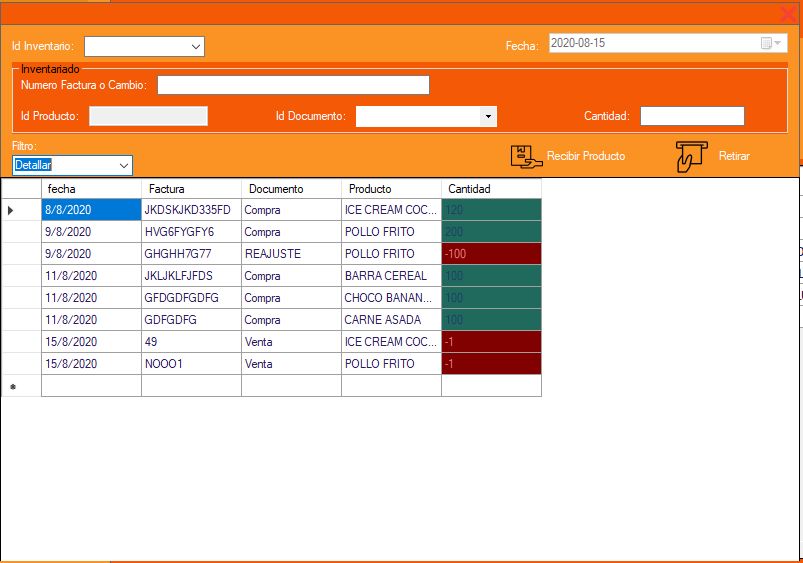The height and width of the screenshot is (563, 803).
Task: Sort by the Producto column header
Action: coord(391,189)
